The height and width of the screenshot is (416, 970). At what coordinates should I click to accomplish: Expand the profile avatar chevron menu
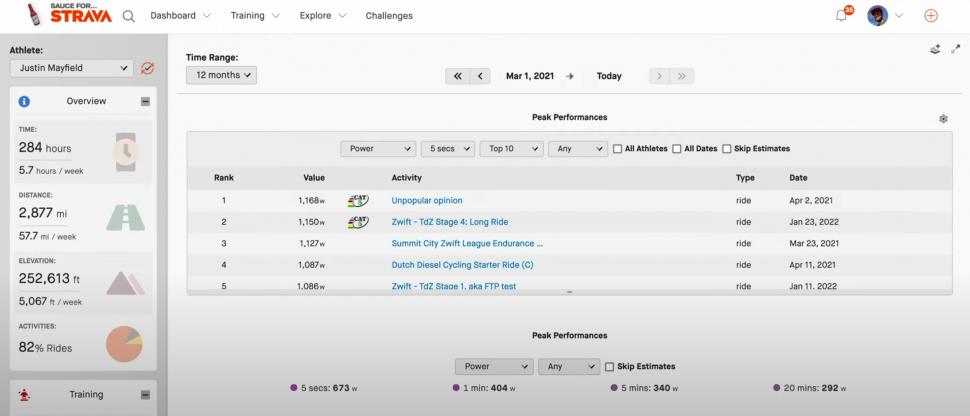click(899, 16)
